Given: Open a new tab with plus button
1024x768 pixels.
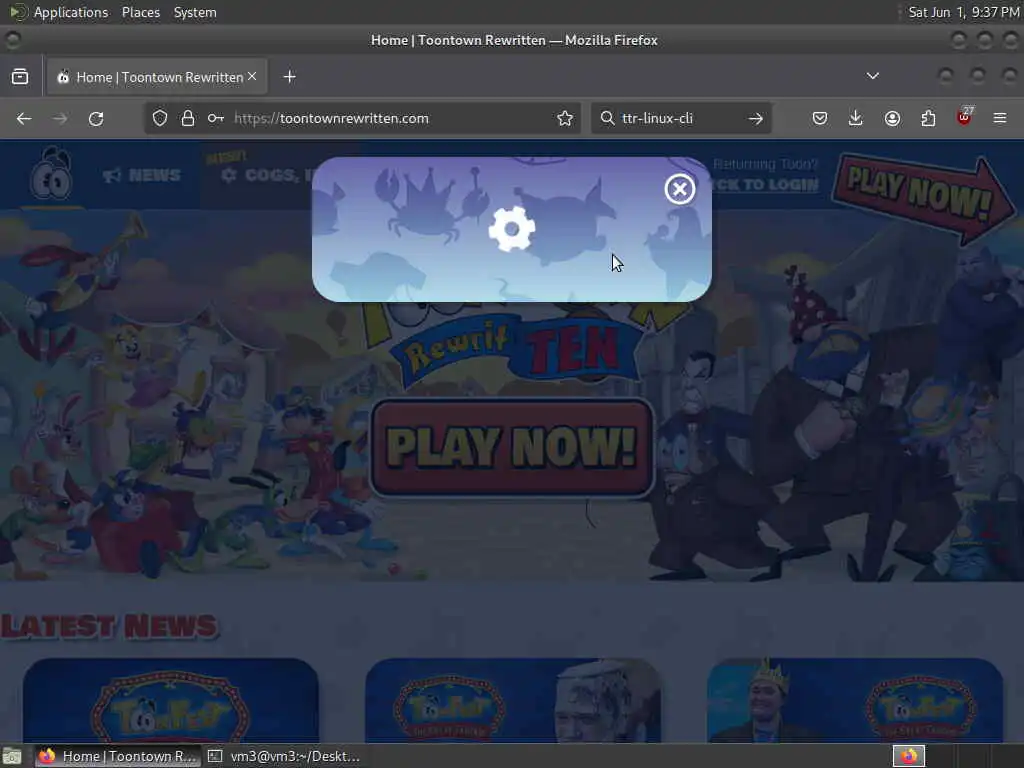Looking at the screenshot, I should click(289, 77).
